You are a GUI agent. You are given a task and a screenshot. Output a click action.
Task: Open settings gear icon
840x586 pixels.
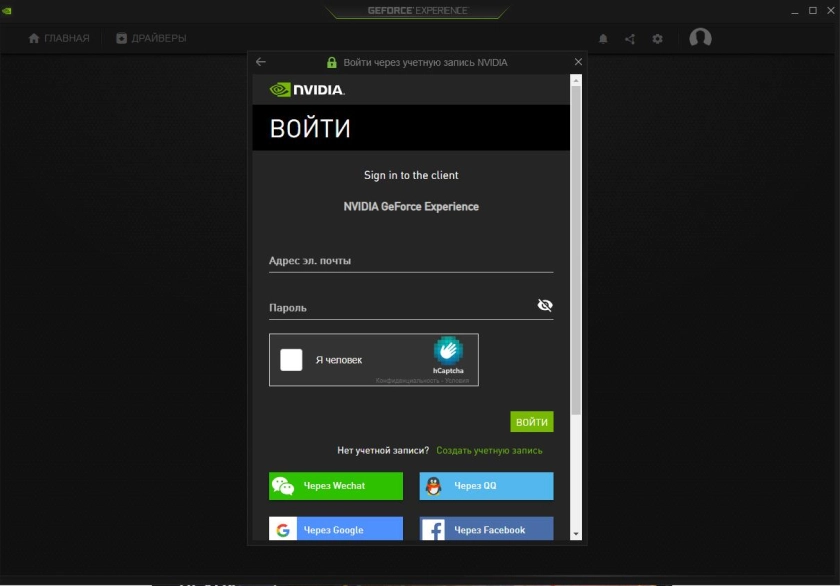[x=657, y=39]
